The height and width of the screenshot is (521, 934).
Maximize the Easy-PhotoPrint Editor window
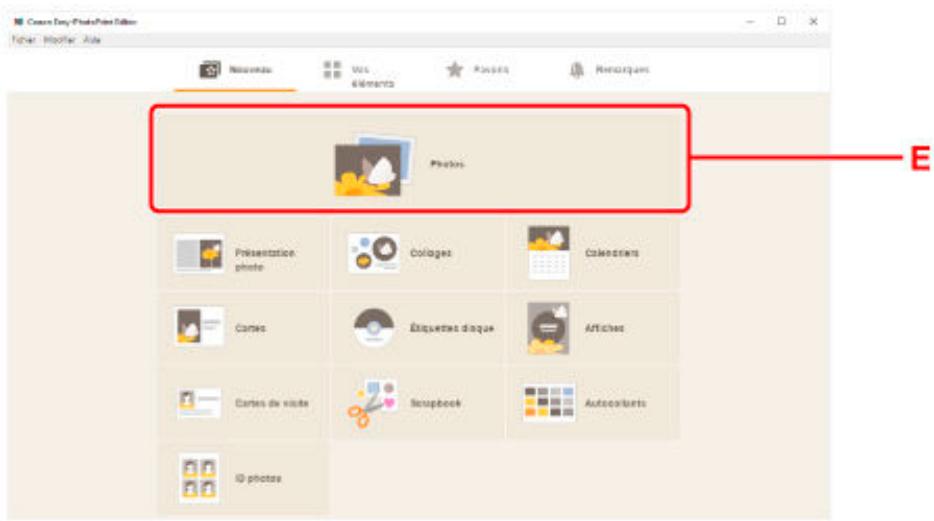coord(781,21)
